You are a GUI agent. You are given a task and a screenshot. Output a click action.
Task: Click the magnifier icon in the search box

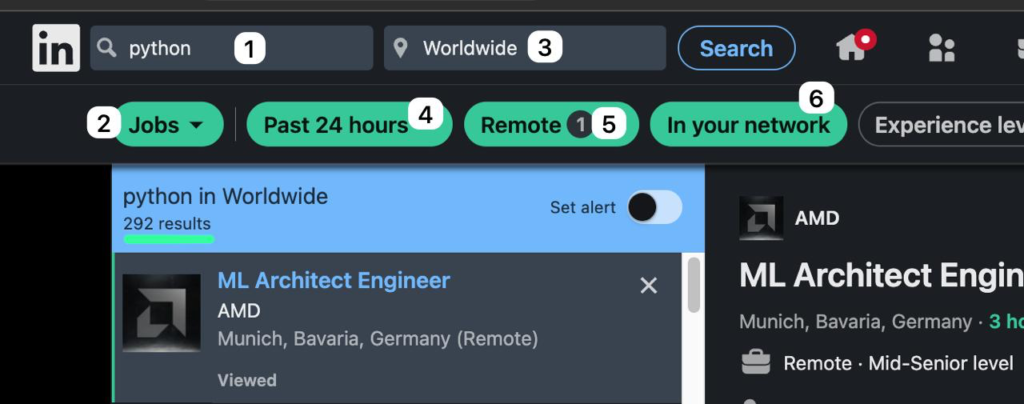pyautogui.click(x=107, y=48)
